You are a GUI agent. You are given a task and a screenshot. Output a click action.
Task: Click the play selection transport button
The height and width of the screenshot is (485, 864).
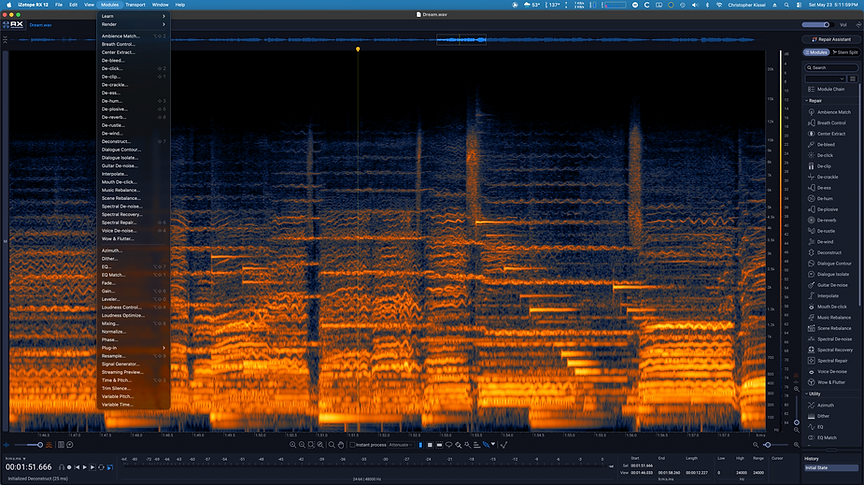(93, 467)
